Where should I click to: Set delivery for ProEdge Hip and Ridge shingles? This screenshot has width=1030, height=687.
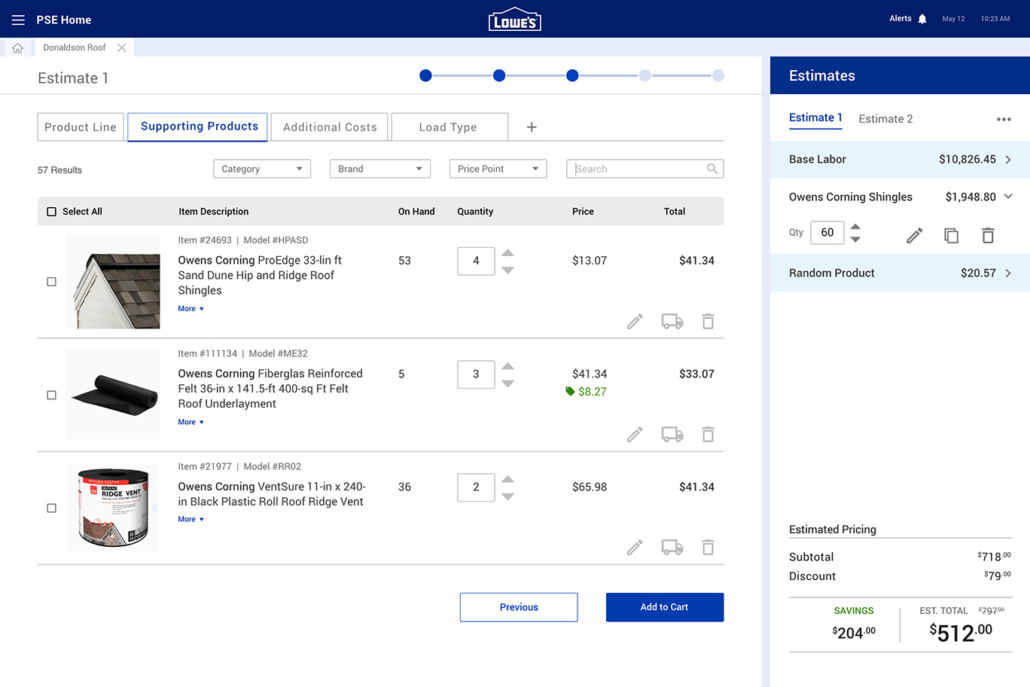pyautogui.click(x=672, y=321)
